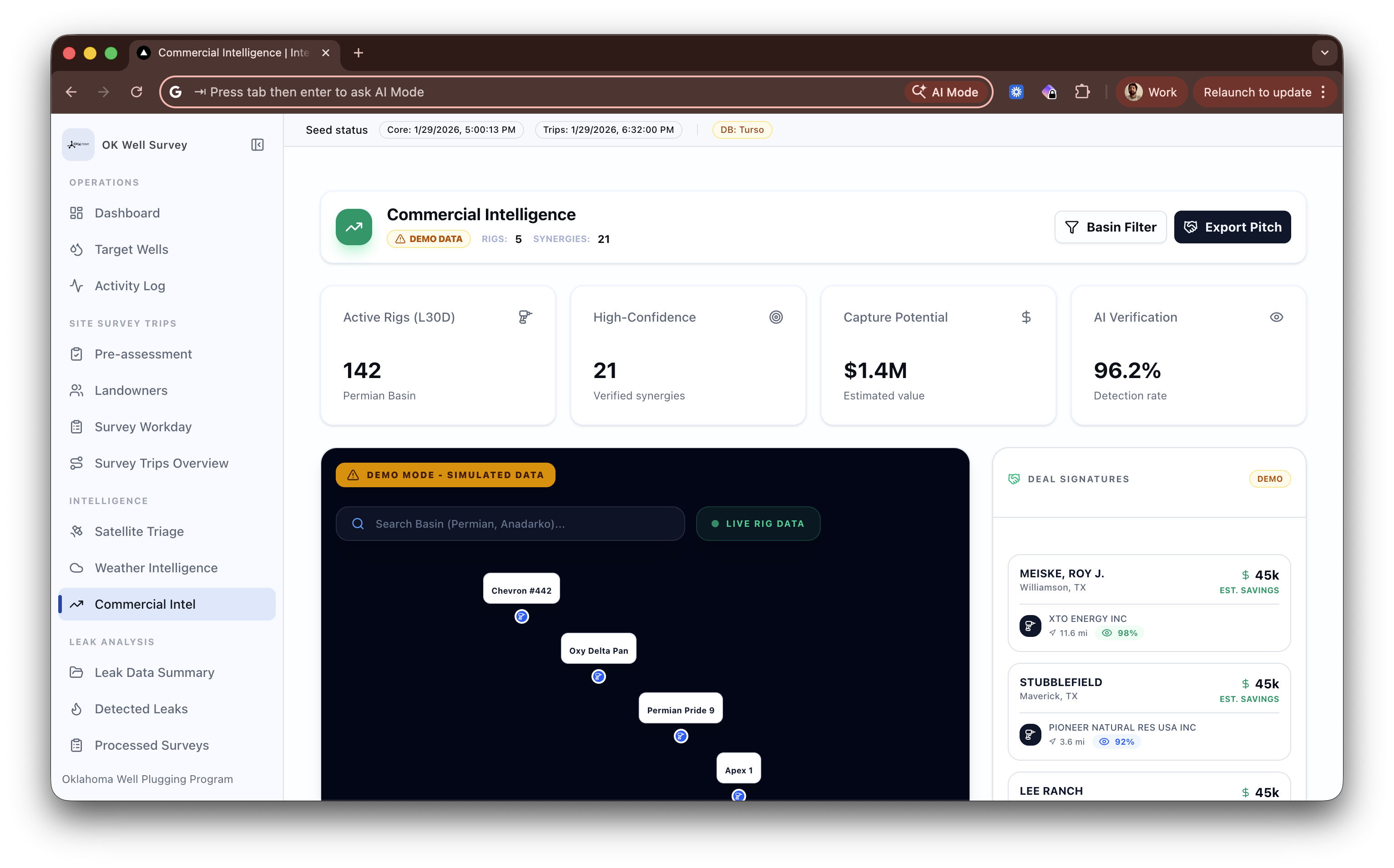Click the Export Pitch button
Image resolution: width=1394 pixels, height=868 pixels.
[1232, 227]
